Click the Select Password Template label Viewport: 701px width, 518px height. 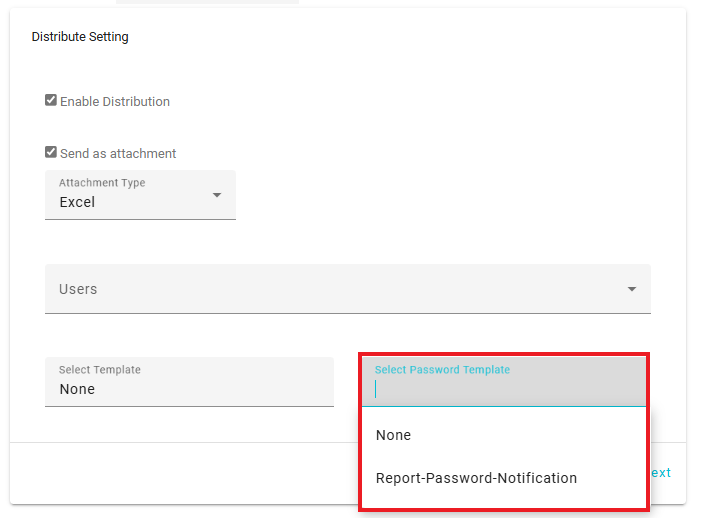tap(442, 370)
